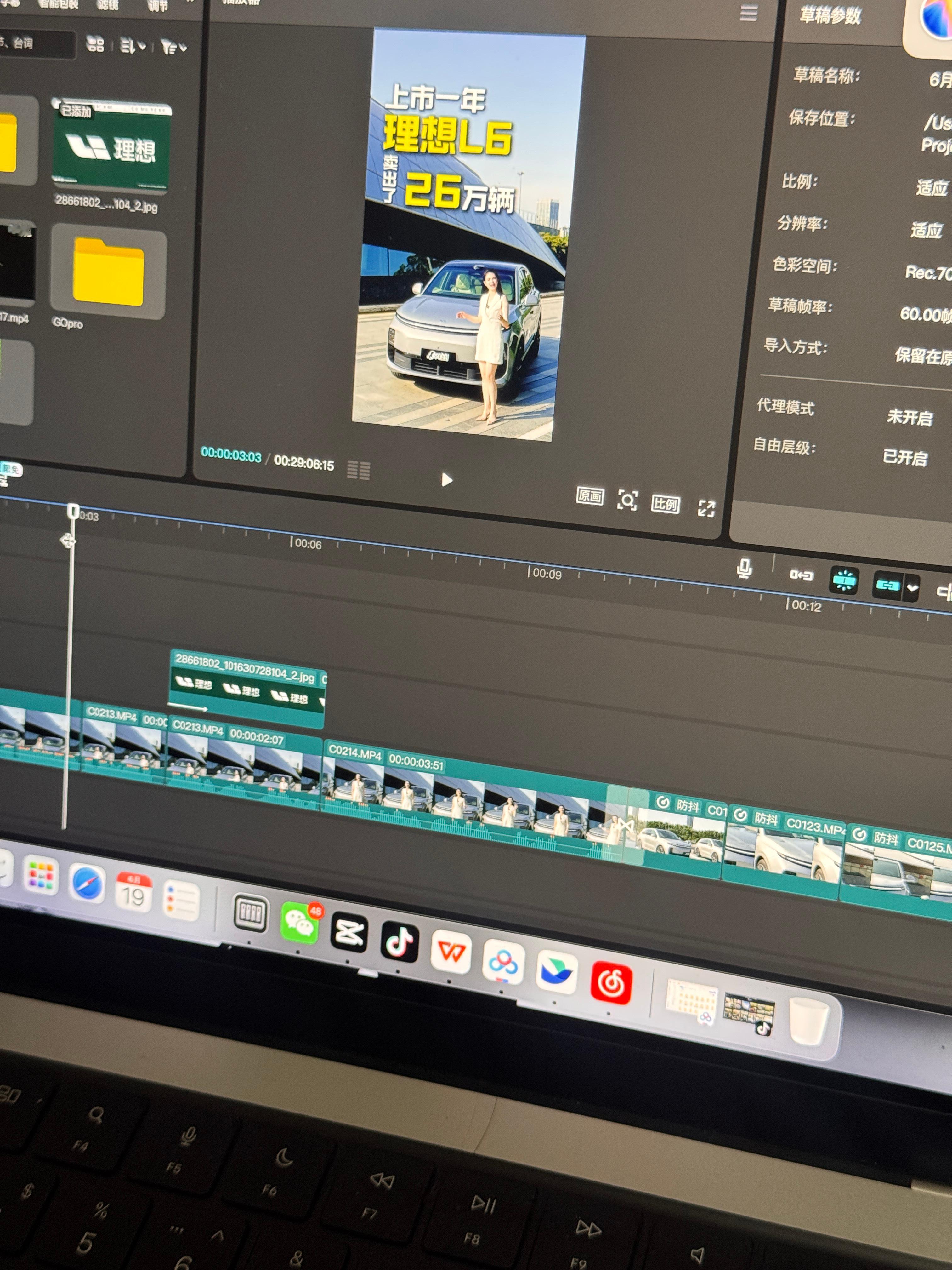Open Reminders from the Dock
This screenshot has width=952, height=1270.
tap(181, 900)
